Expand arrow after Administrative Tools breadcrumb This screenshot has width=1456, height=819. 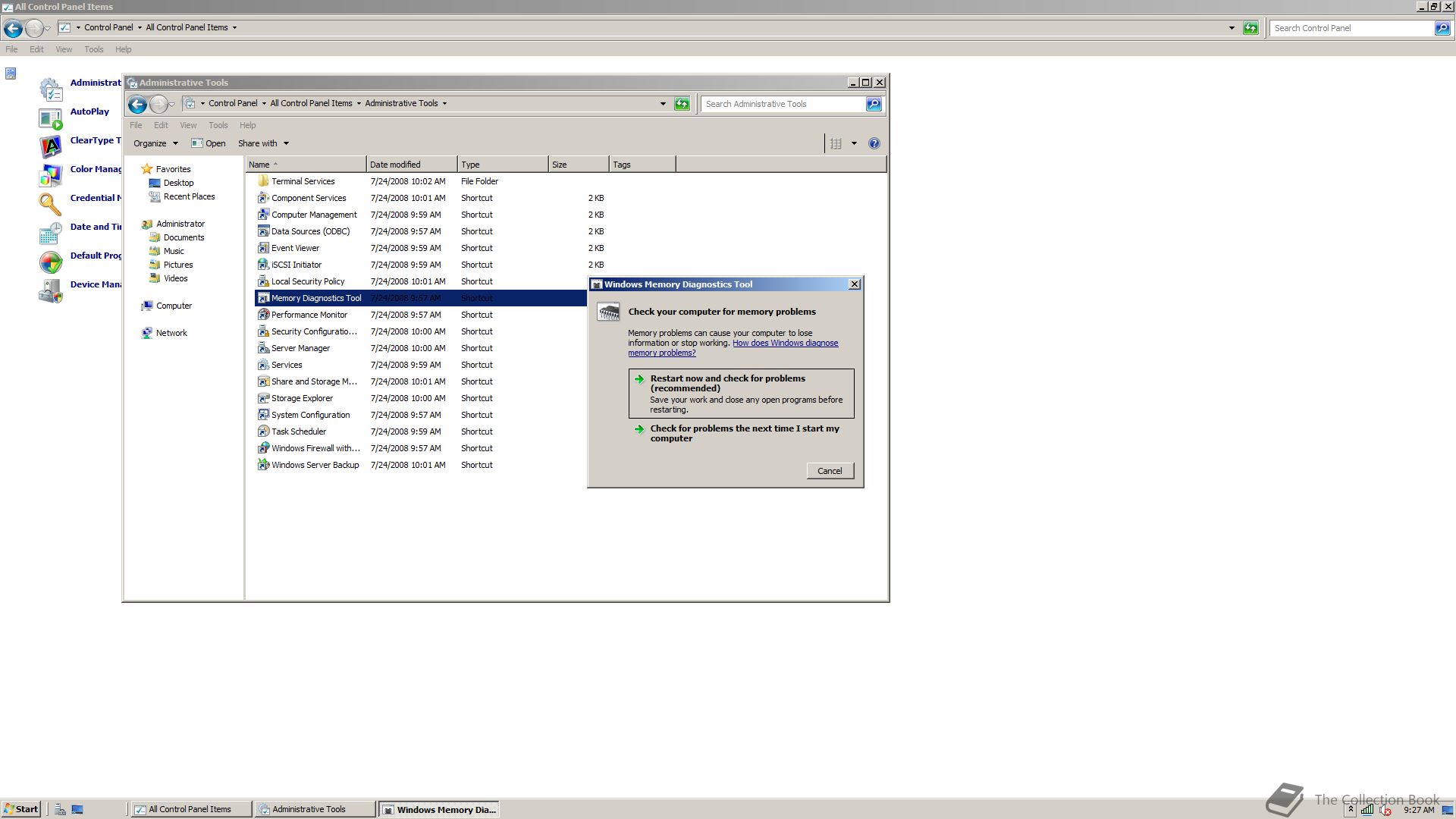click(444, 104)
